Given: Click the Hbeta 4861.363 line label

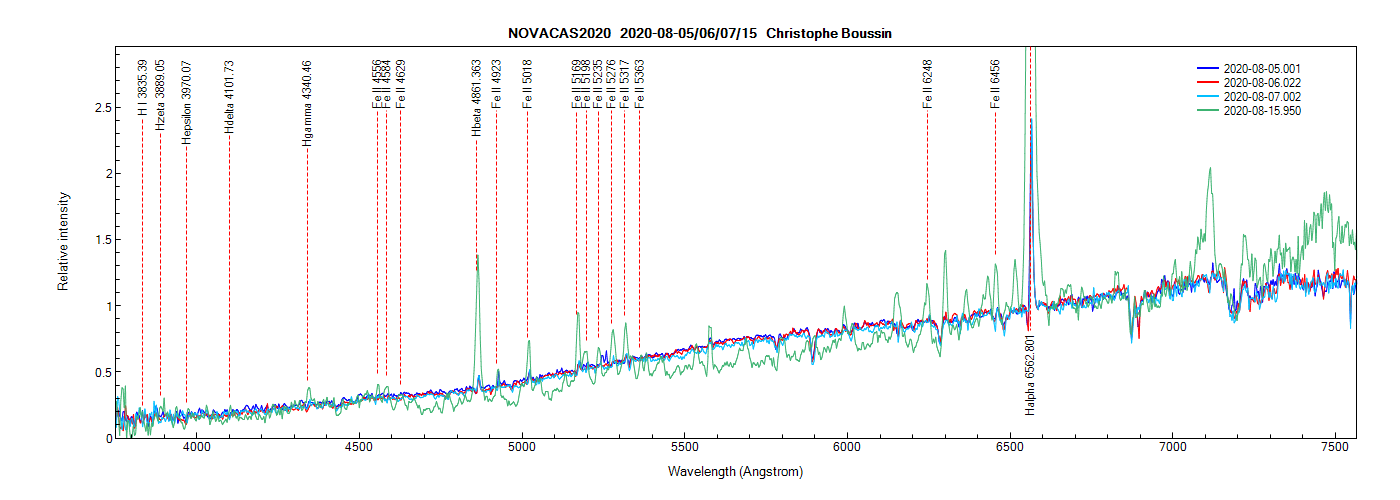Looking at the screenshot, I should point(477,98).
